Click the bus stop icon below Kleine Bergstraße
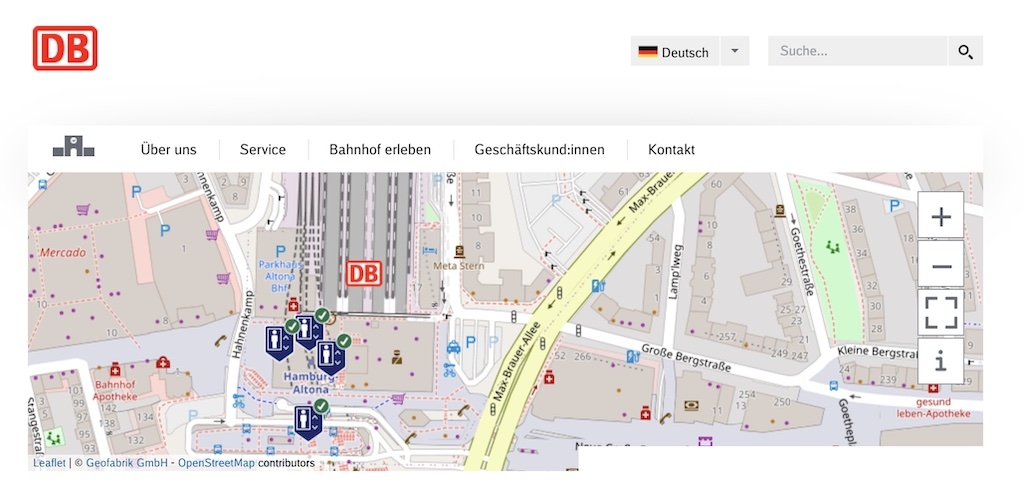 pyautogui.click(x=834, y=385)
